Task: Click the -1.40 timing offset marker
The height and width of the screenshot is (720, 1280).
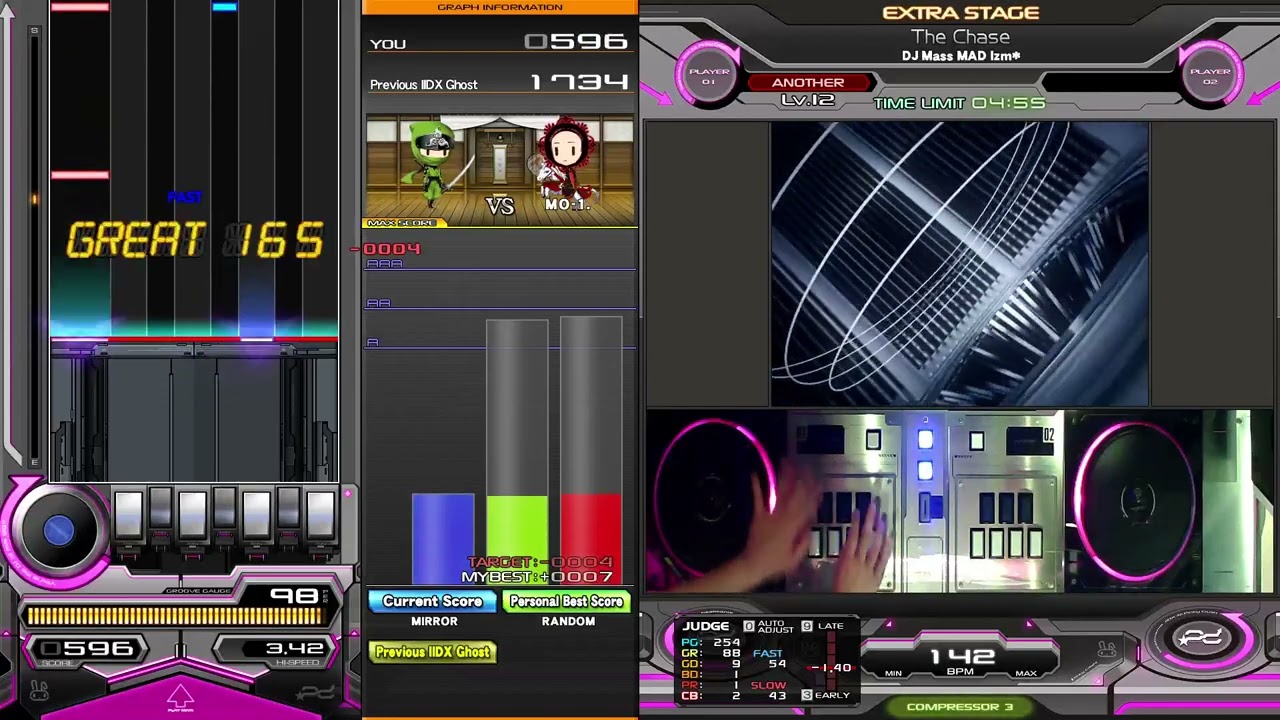Action: pos(830,667)
